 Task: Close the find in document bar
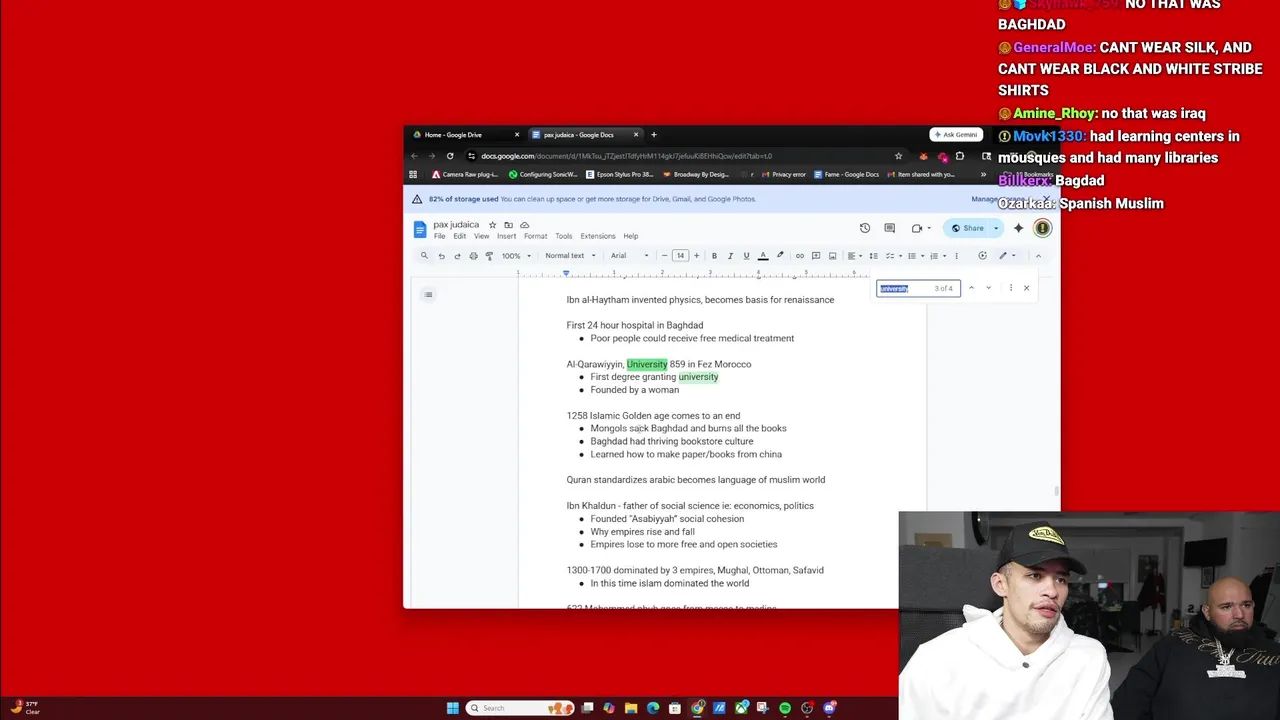[1026, 288]
